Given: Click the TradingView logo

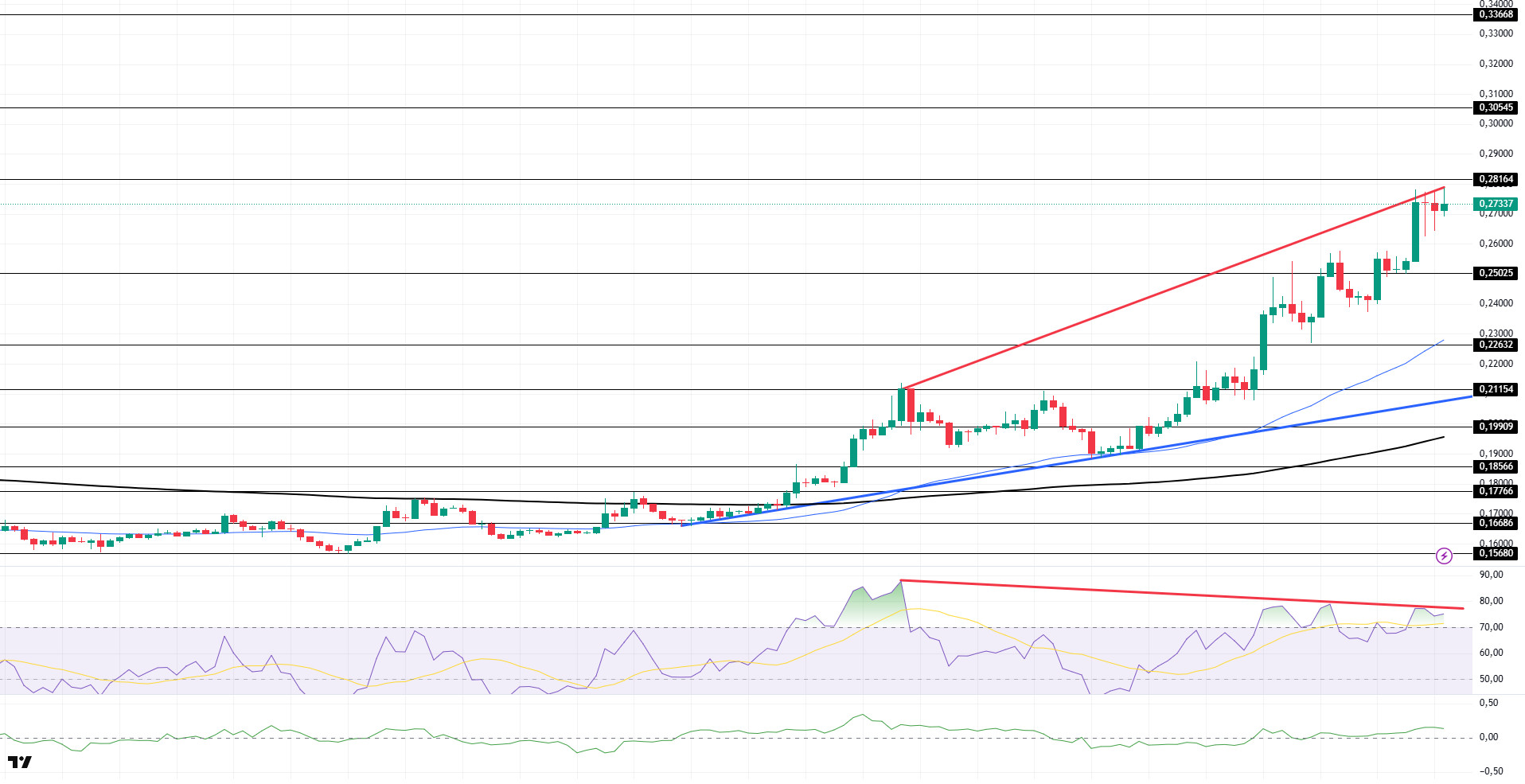Looking at the screenshot, I should pos(20,762).
